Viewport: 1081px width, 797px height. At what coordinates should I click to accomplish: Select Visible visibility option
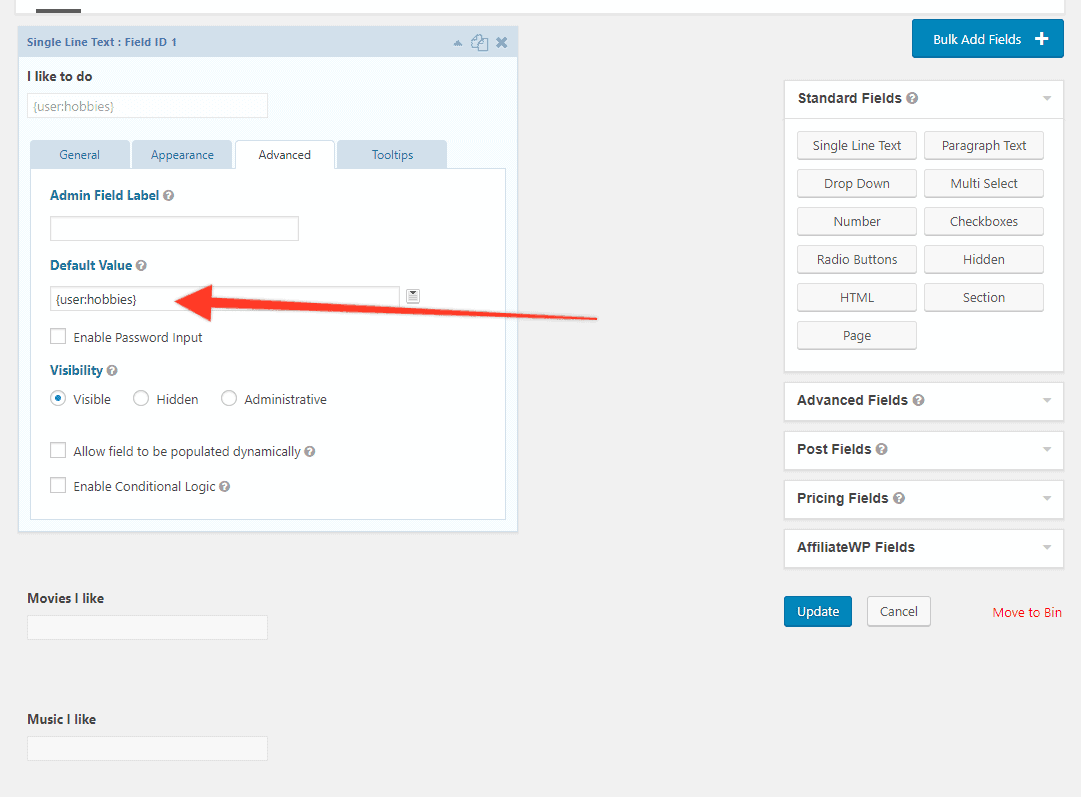[59, 398]
